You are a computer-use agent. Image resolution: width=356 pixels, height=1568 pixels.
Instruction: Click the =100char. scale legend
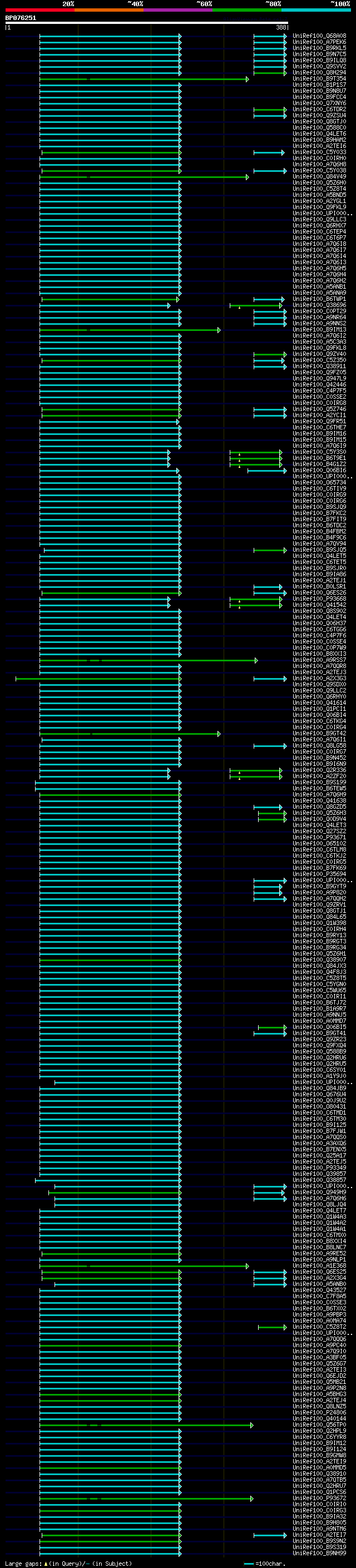(x=264, y=1563)
